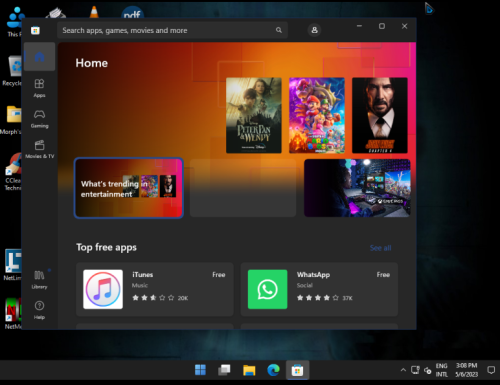Open the iTunes app card
The height and width of the screenshot is (385, 500).
pyautogui.click(x=155, y=289)
